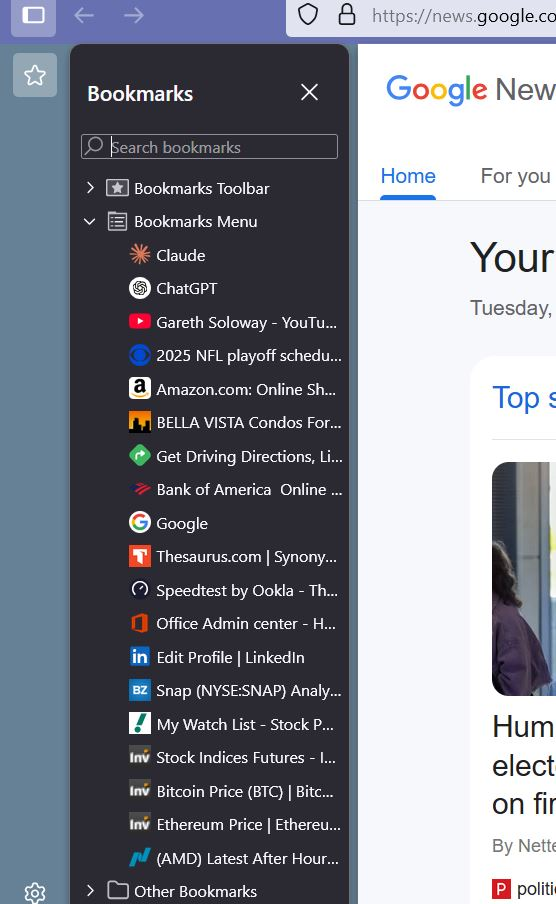Close the Bookmarks panel
The width and height of the screenshot is (556, 904).
[309, 92]
